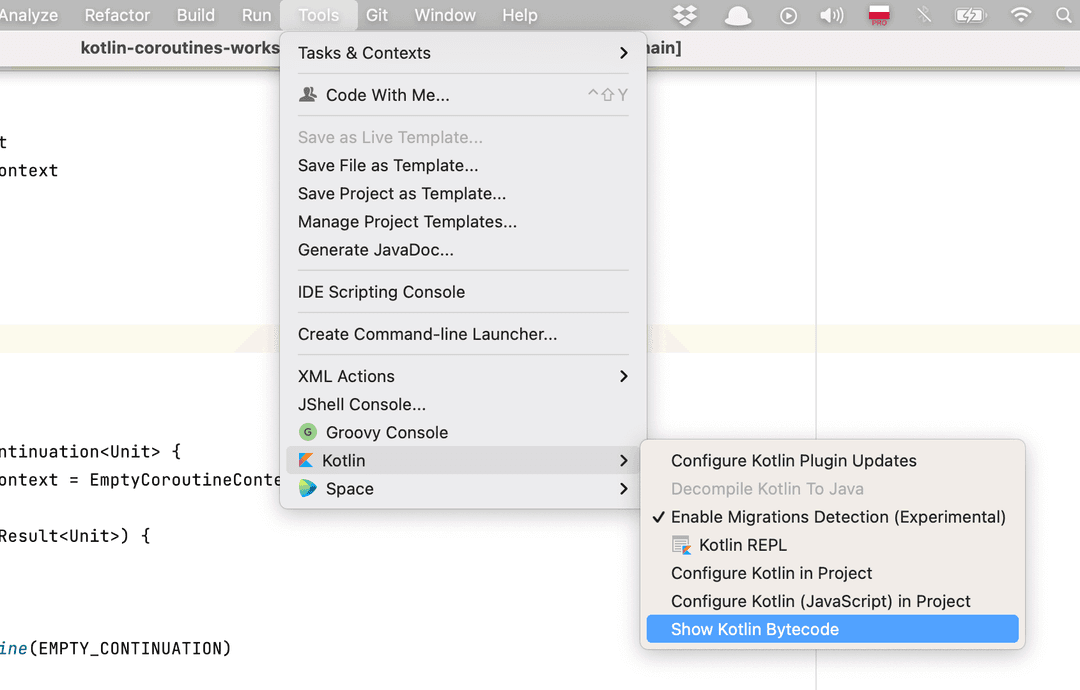Click the Kotlin logo icon in Tools menu
Image resolution: width=1080 pixels, height=690 pixels.
(x=306, y=461)
